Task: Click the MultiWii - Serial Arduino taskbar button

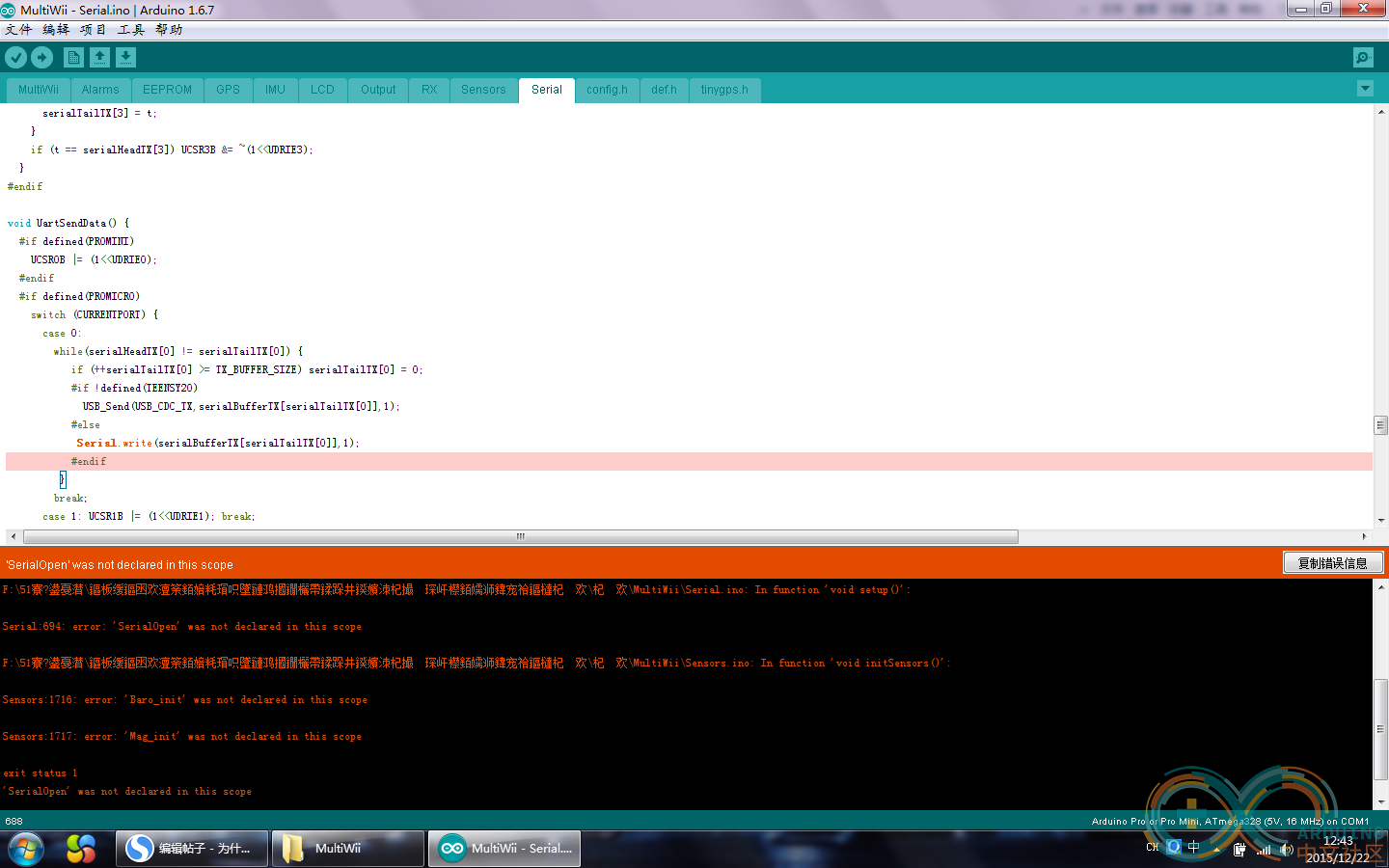Action: click(x=504, y=849)
